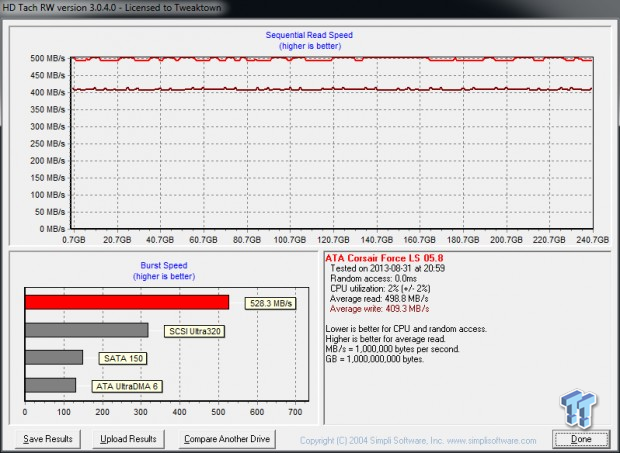Choose Compare Another Drive
The image size is (620, 453).
click(227, 439)
